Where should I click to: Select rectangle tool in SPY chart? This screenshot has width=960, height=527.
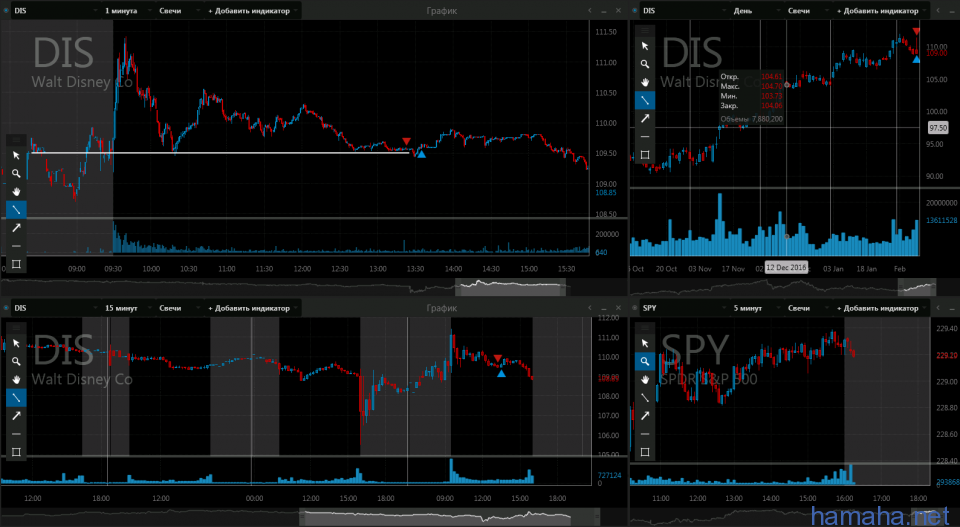(645, 452)
